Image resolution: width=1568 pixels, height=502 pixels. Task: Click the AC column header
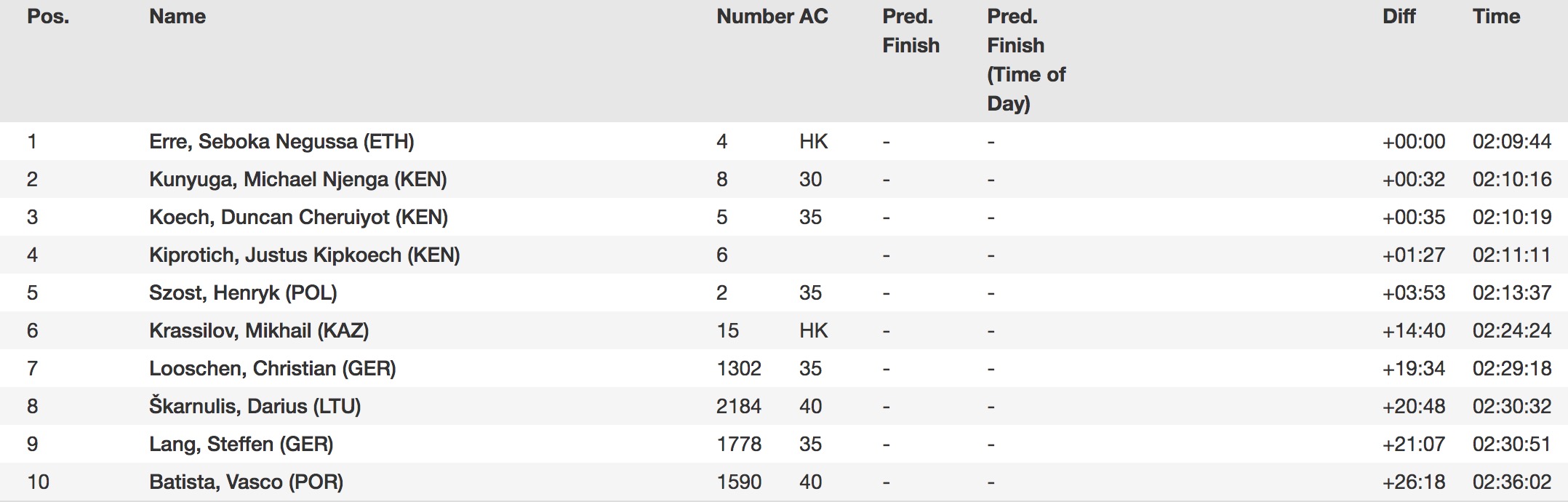(x=814, y=17)
